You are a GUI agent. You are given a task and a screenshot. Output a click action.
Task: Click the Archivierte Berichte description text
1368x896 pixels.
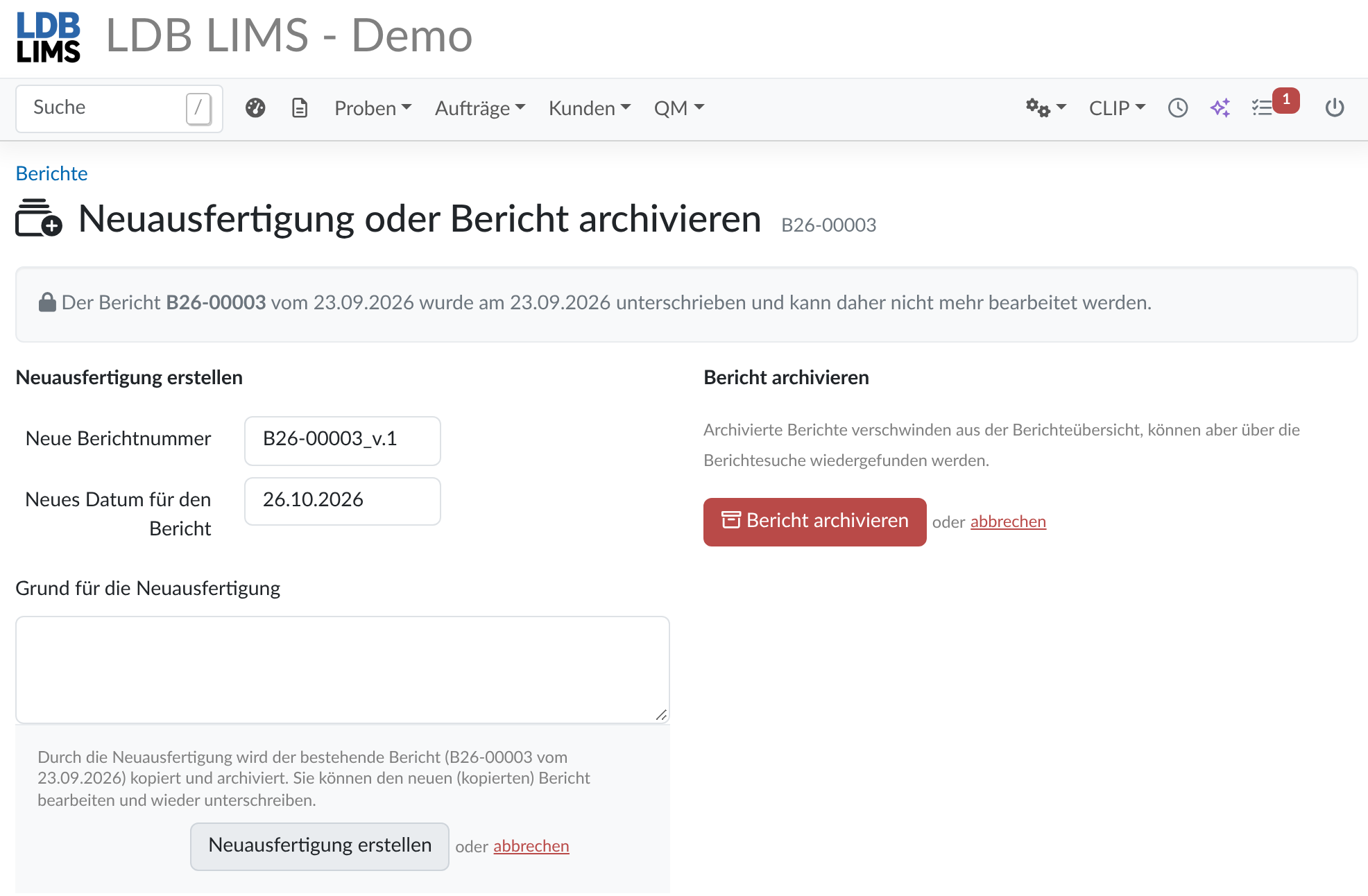[1002, 445]
